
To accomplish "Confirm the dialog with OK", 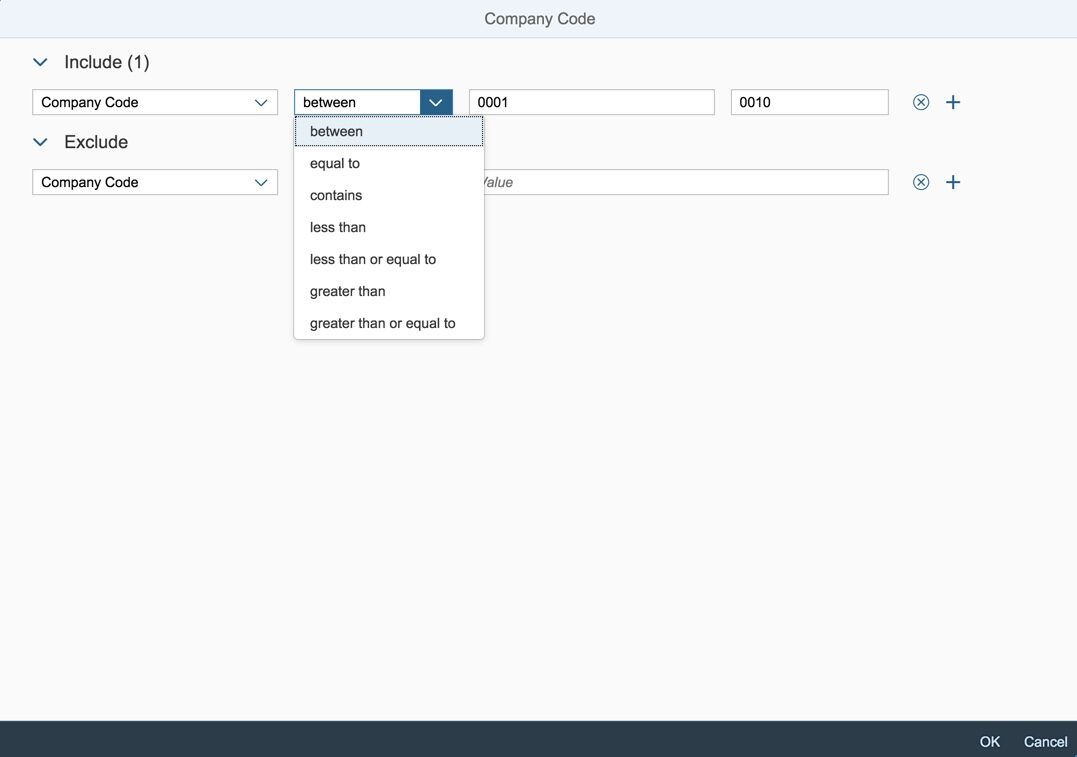I will [x=989, y=741].
